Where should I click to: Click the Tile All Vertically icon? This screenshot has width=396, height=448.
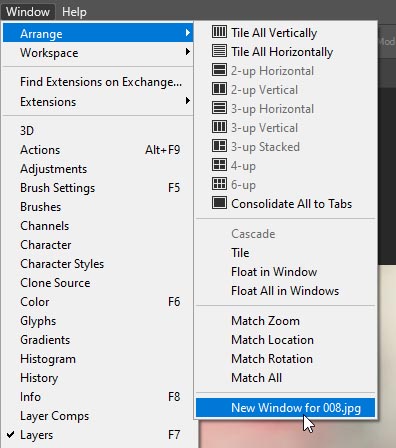[219, 32]
